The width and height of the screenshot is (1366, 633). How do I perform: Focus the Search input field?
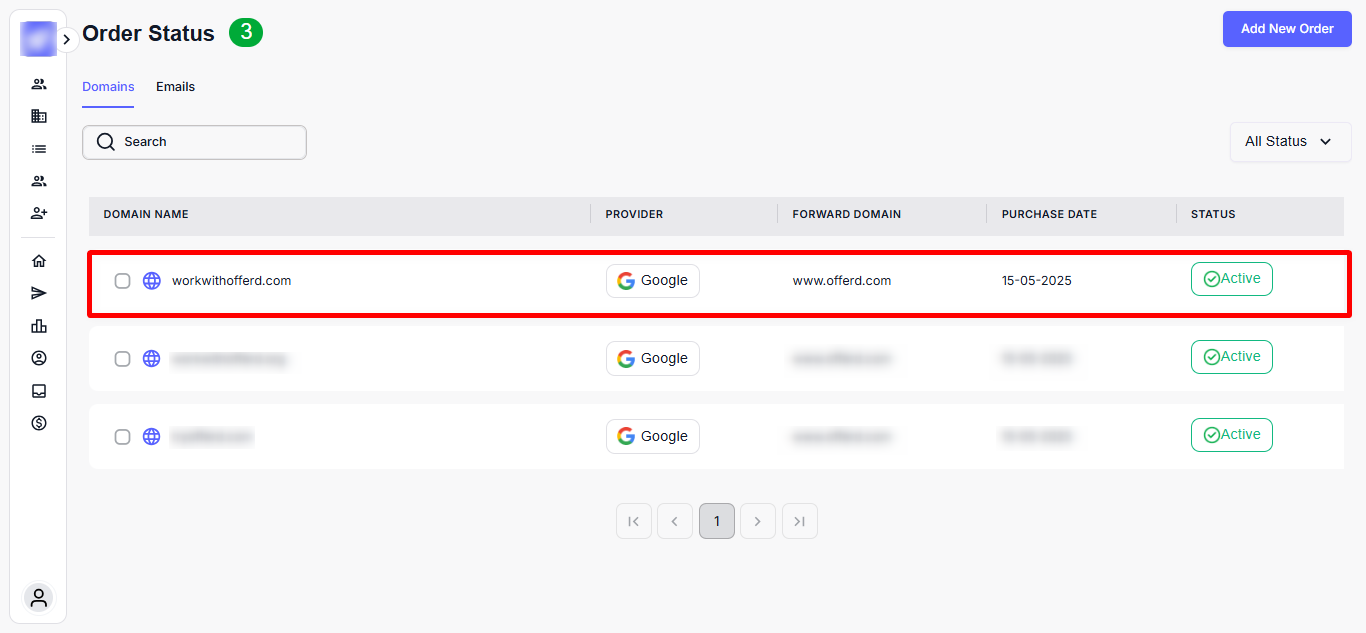click(195, 142)
